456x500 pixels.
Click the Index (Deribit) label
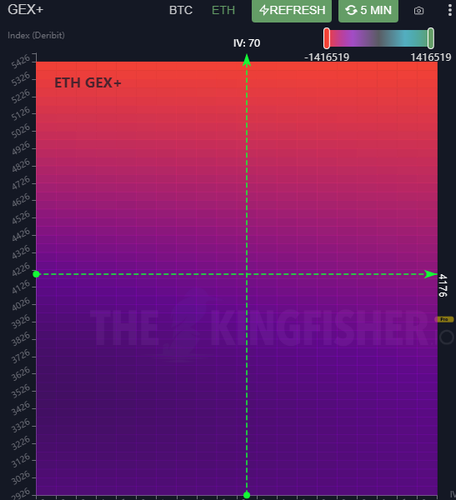point(36,35)
